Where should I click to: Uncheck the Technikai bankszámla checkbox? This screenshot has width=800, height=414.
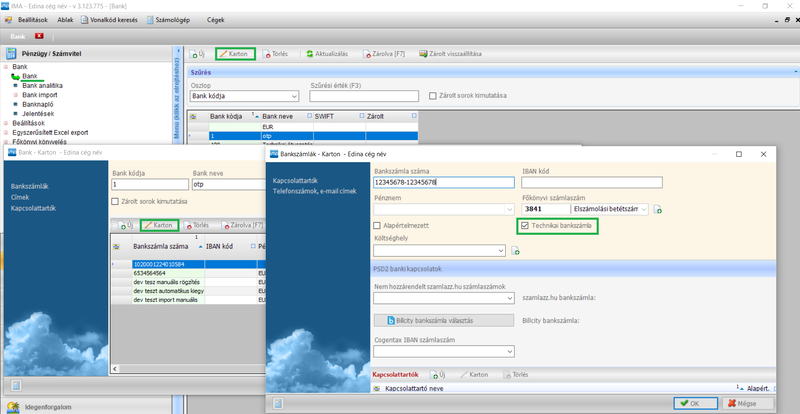pos(526,227)
